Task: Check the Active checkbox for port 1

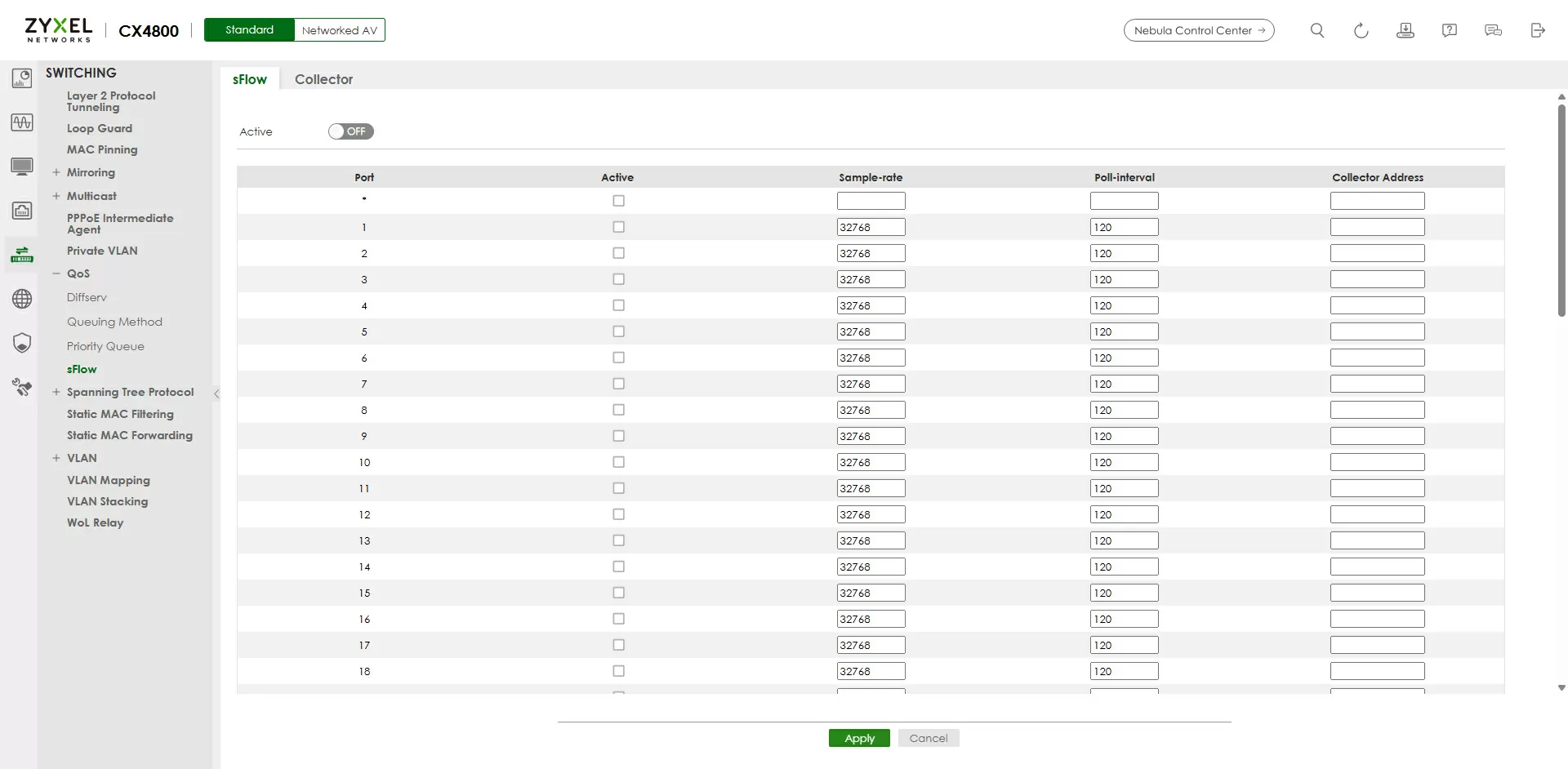Action: 618,227
